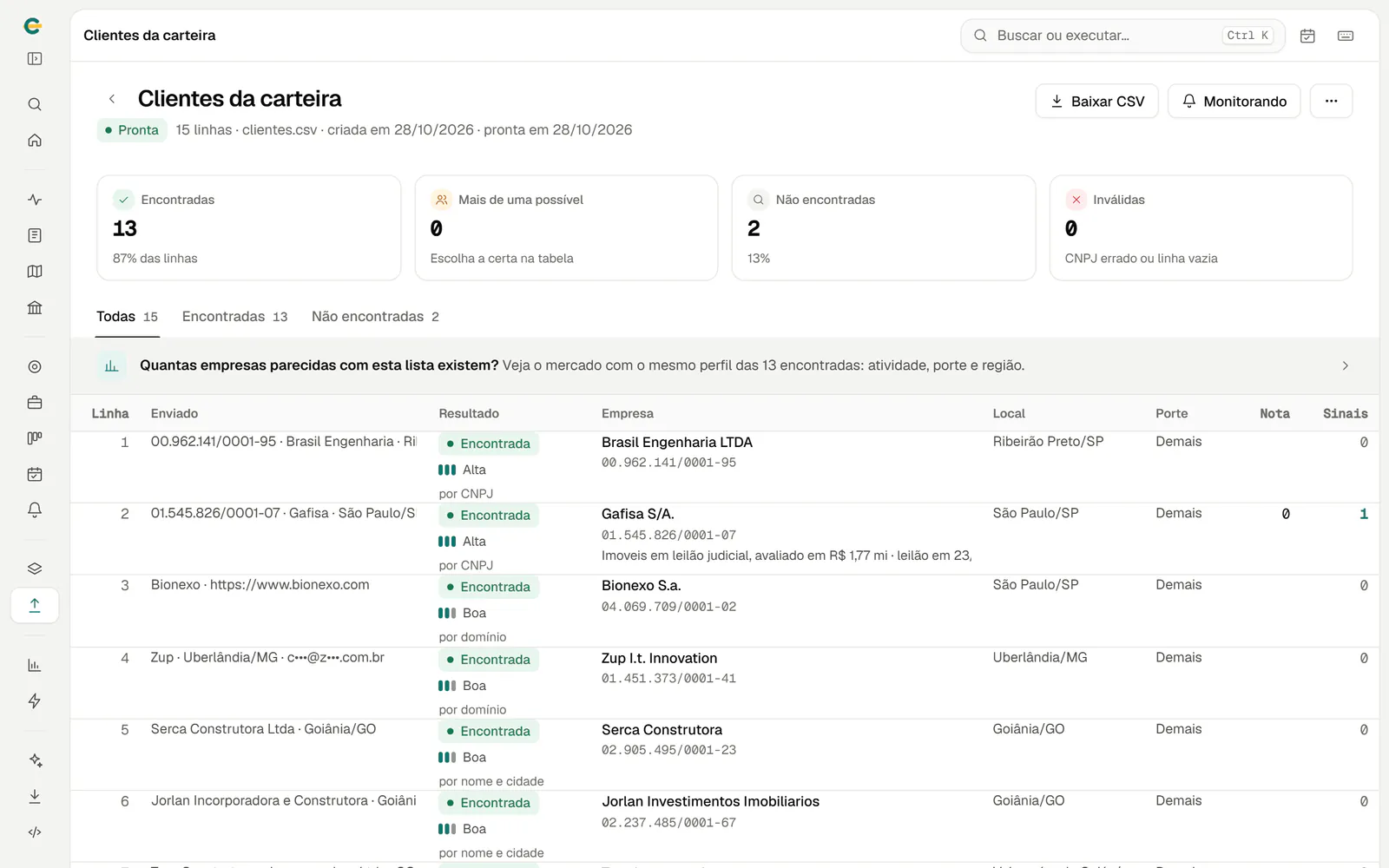
Task: Open the bank building icon in sidebar
Action: (x=35, y=307)
